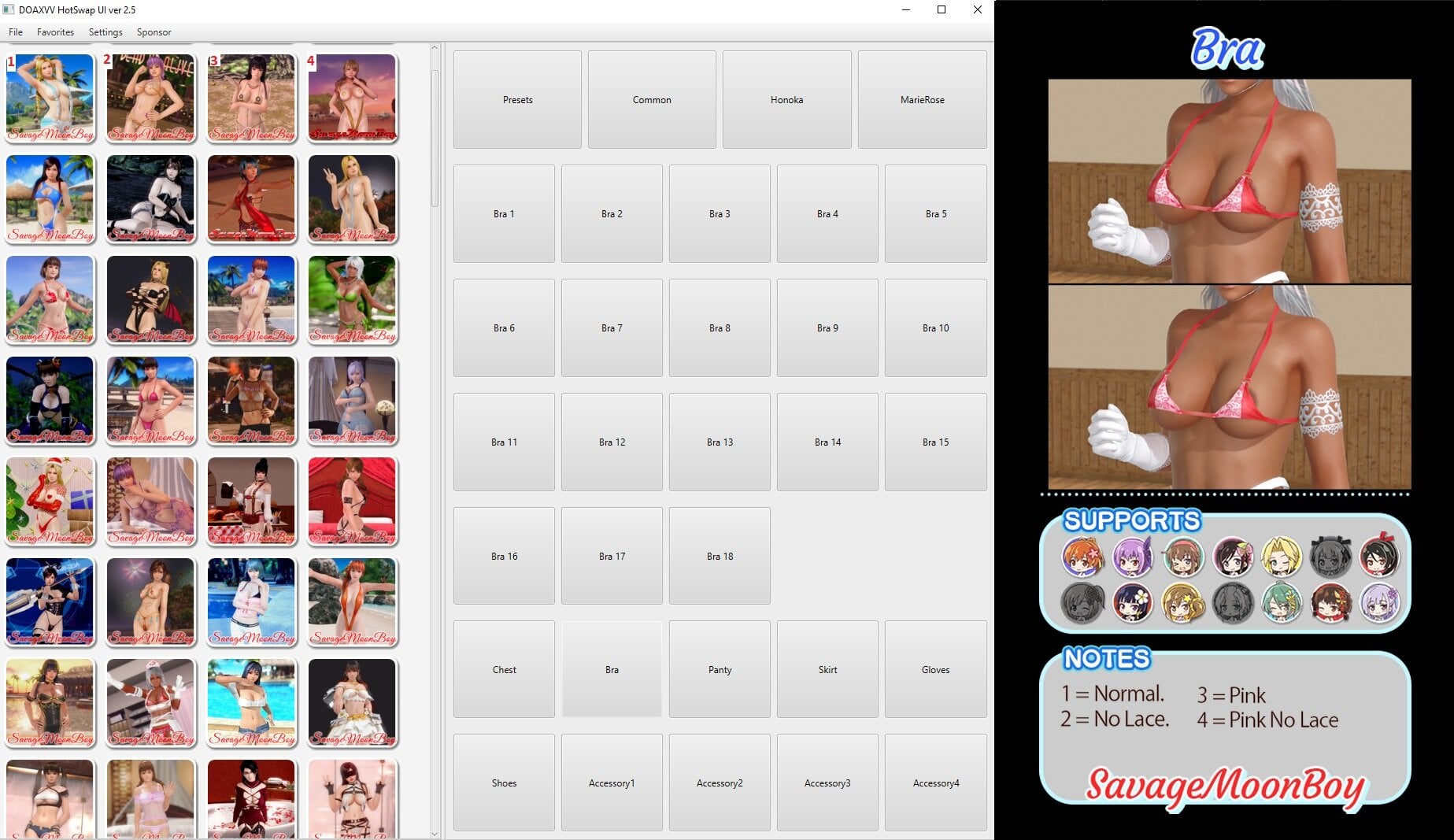1454x840 pixels.
Task: Click the Presets button
Action: (x=517, y=100)
